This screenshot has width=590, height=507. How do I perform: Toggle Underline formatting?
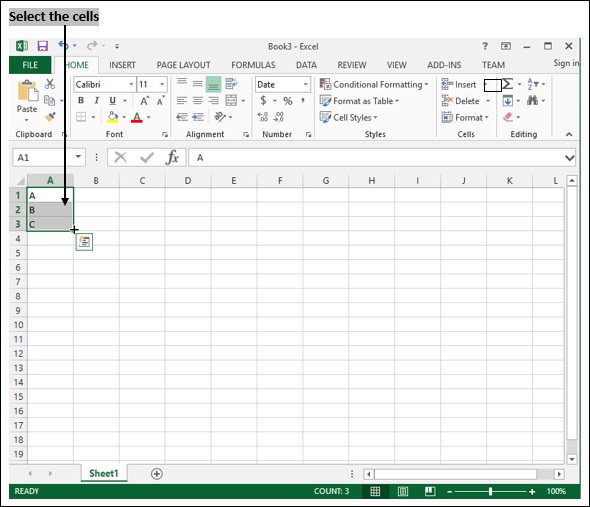click(113, 100)
